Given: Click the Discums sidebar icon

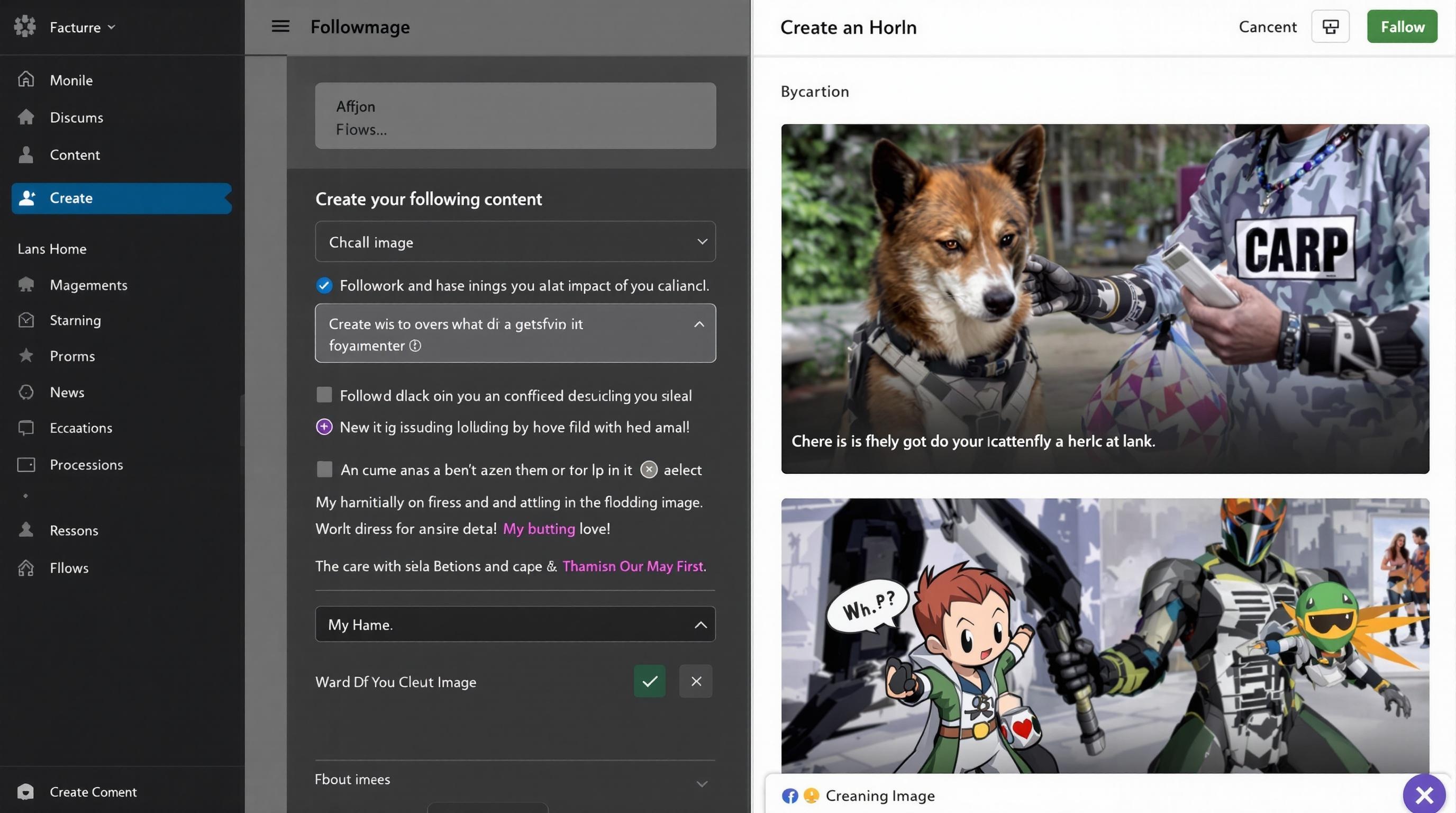Looking at the screenshot, I should pos(26,116).
